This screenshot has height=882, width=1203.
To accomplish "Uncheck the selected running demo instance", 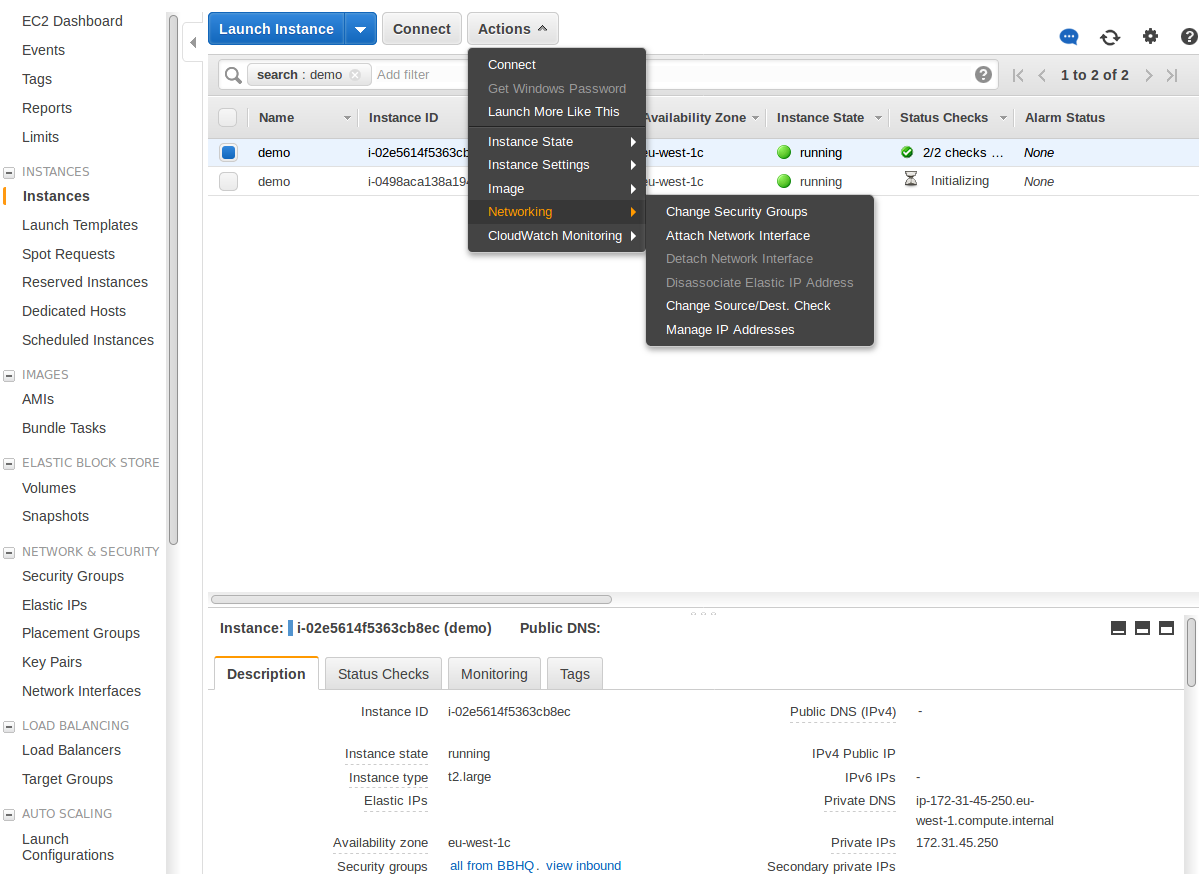I will point(228,153).
